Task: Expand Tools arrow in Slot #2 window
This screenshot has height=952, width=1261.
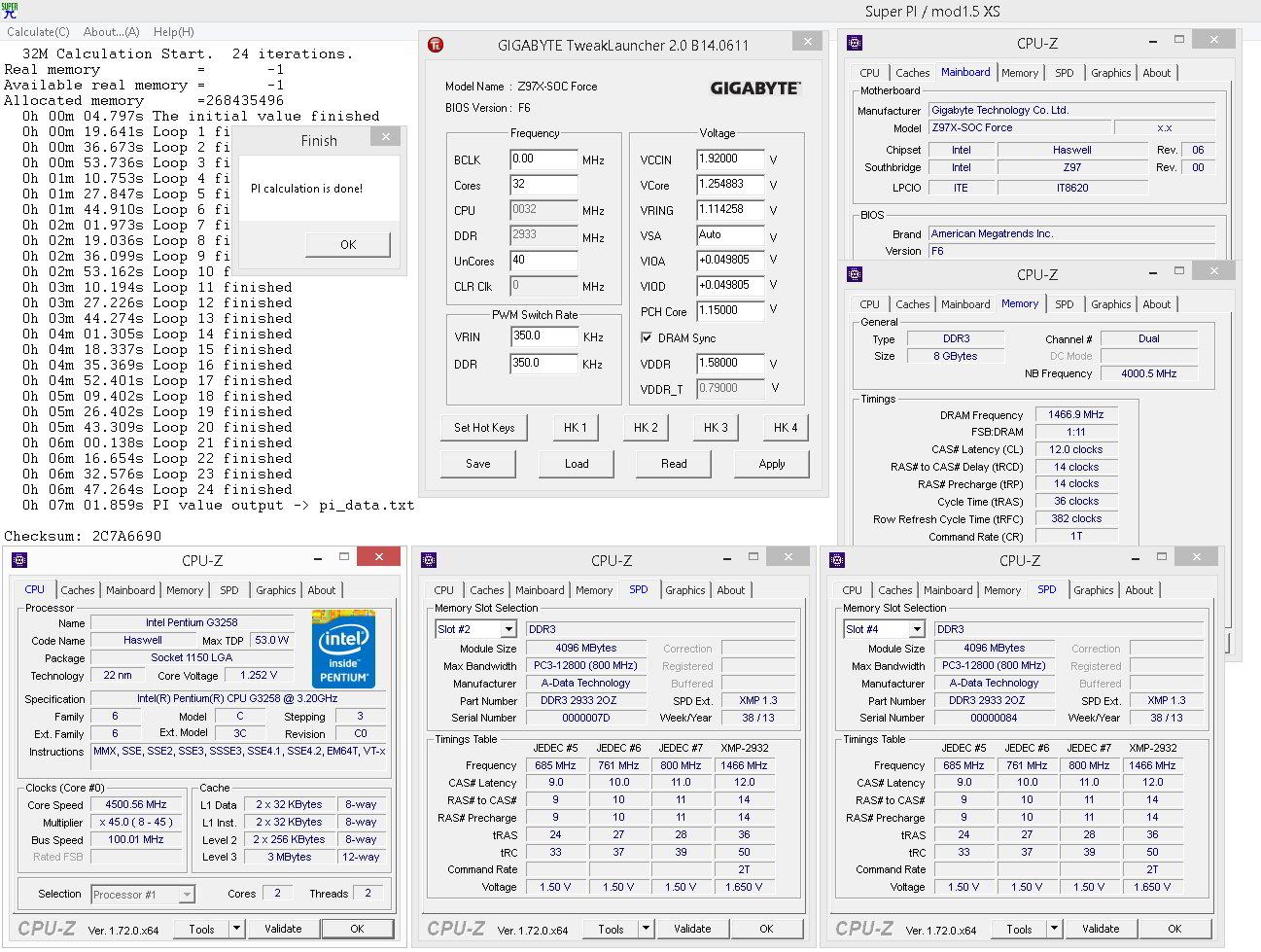Action: [646, 929]
